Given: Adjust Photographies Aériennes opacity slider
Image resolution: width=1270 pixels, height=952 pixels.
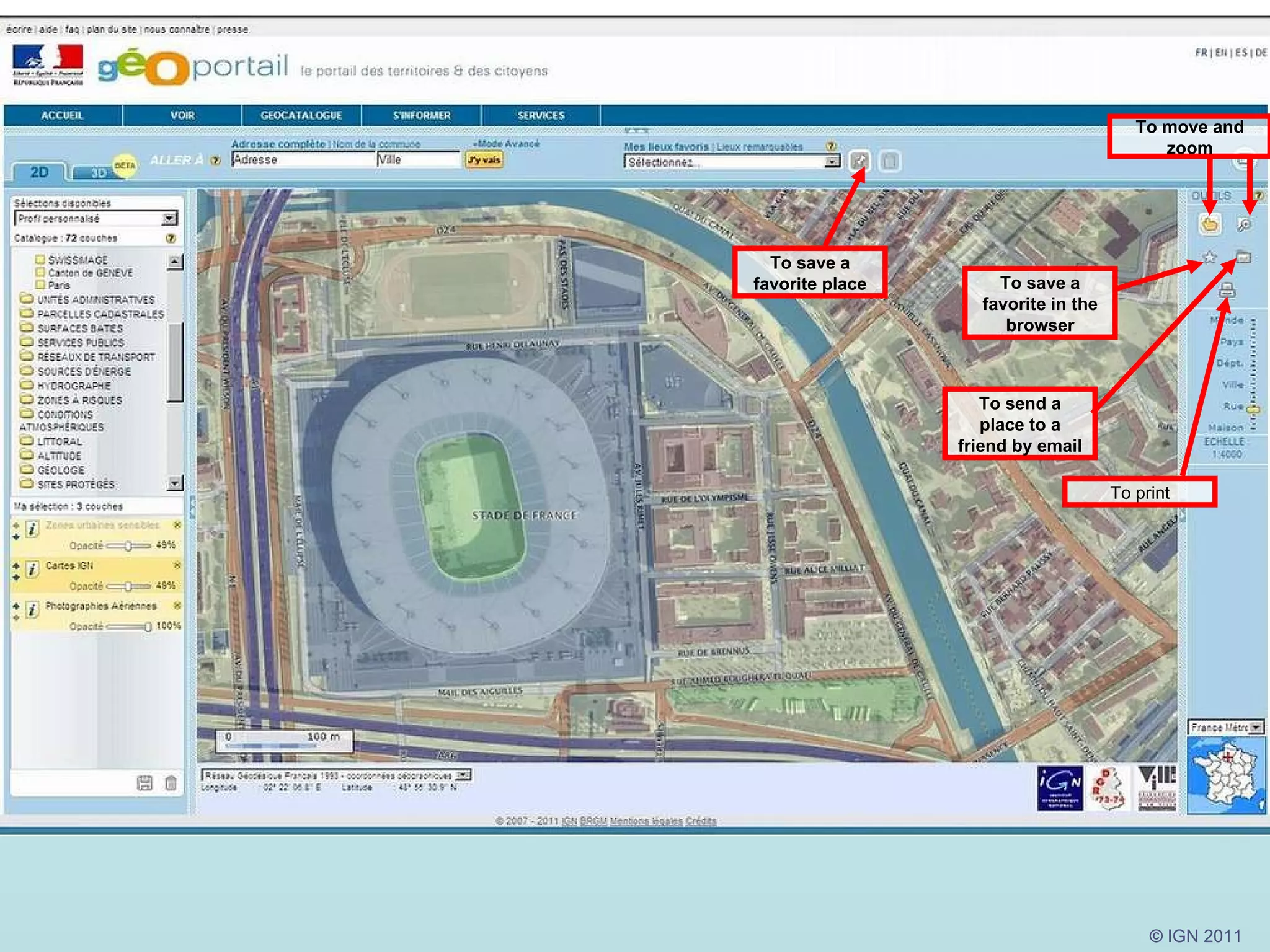Looking at the screenshot, I should [148, 627].
